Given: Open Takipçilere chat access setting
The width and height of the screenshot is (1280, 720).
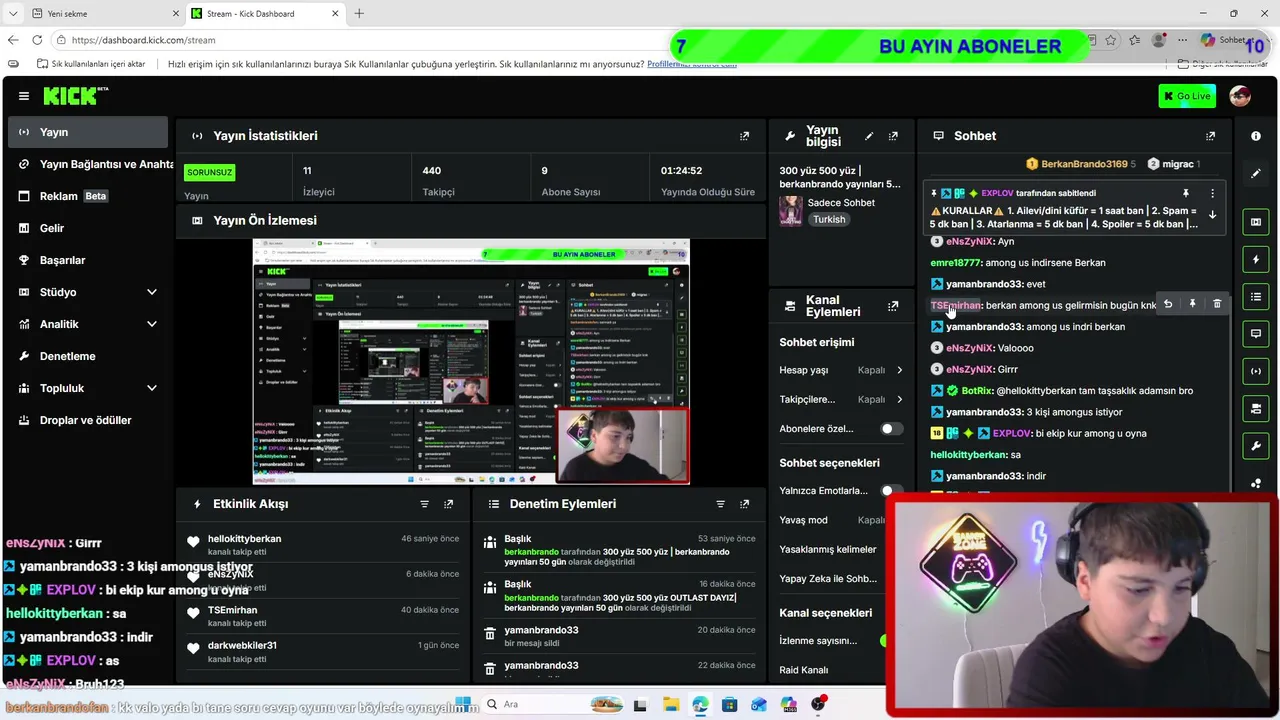Looking at the screenshot, I should pos(841,399).
